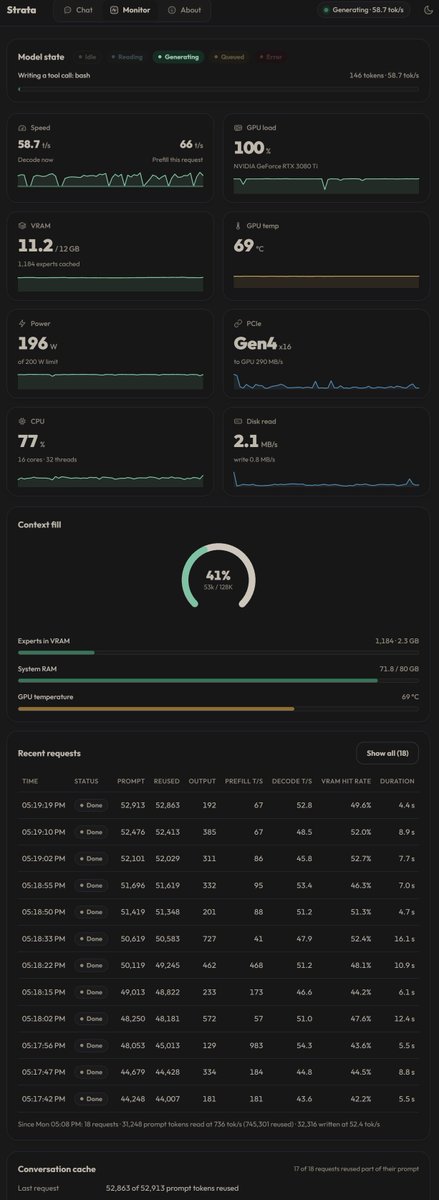Click the 11.2 / 12 GB VRAM value
Viewport: 439px width, 1200px height.
coord(49,244)
